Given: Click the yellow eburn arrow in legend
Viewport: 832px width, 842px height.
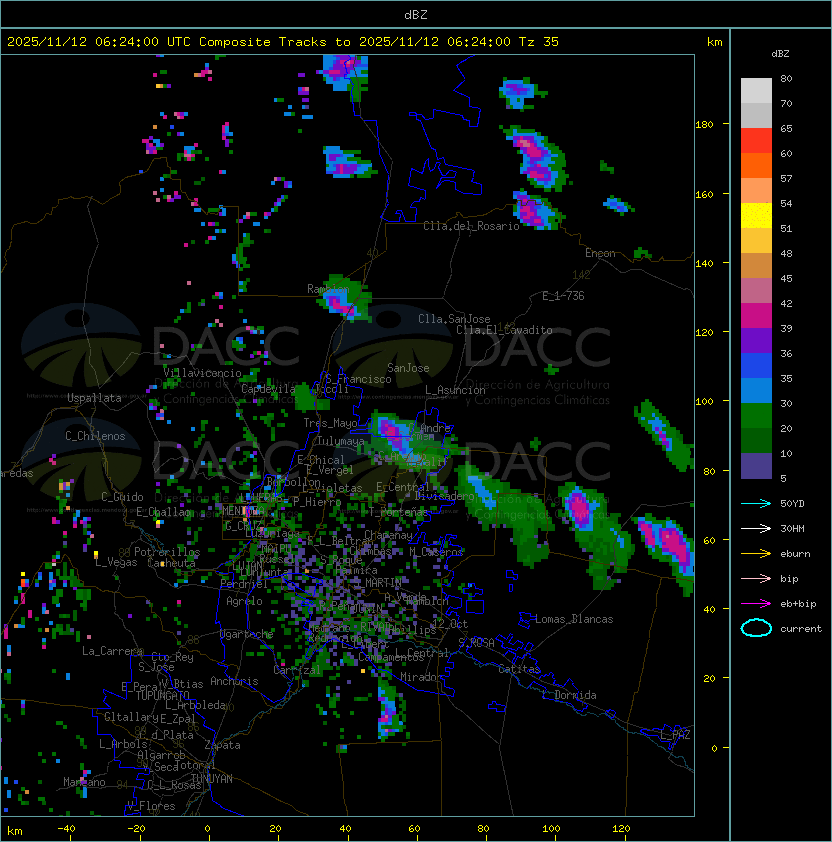Looking at the screenshot, I should point(756,554).
